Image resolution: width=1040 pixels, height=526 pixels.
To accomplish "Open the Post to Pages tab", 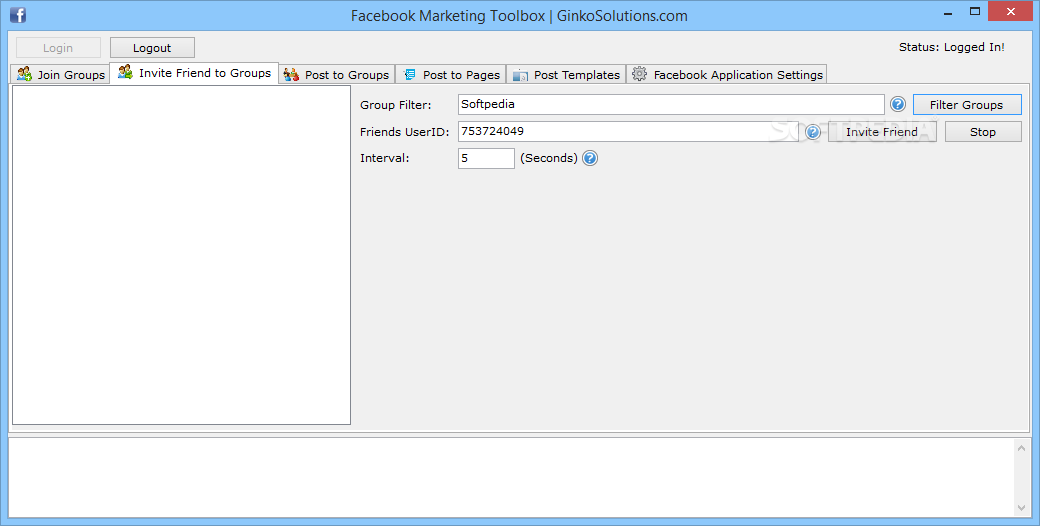I will [x=451, y=74].
